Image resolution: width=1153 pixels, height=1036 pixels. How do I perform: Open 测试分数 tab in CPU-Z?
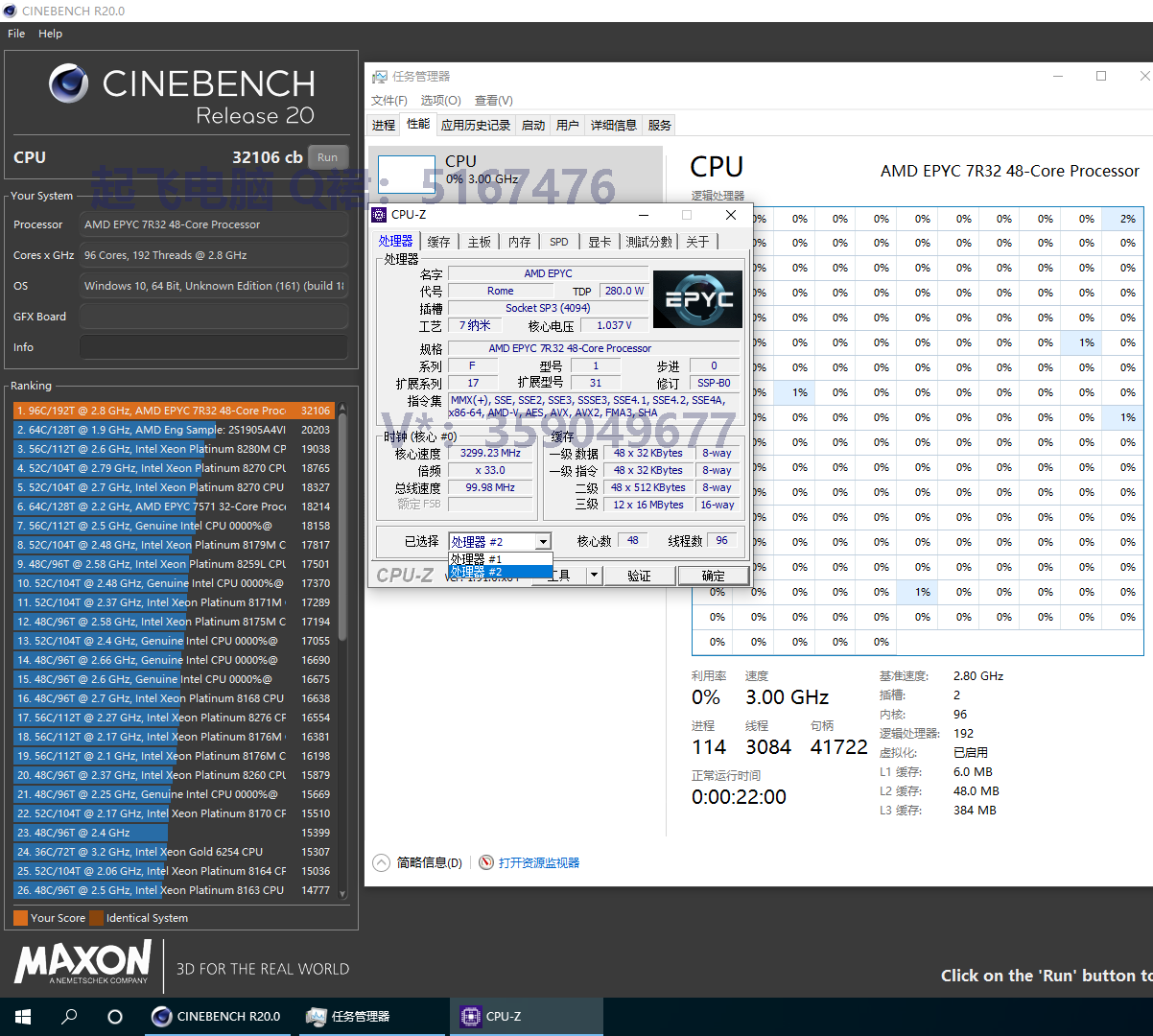(x=649, y=242)
